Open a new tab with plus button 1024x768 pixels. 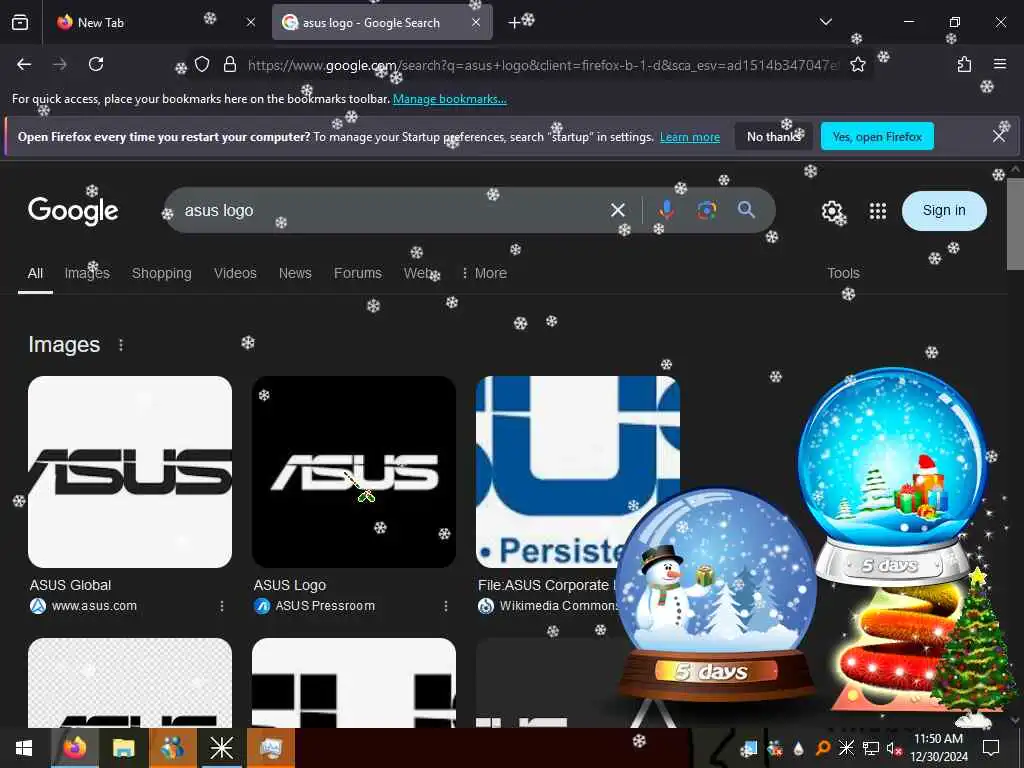coord(514,22)
